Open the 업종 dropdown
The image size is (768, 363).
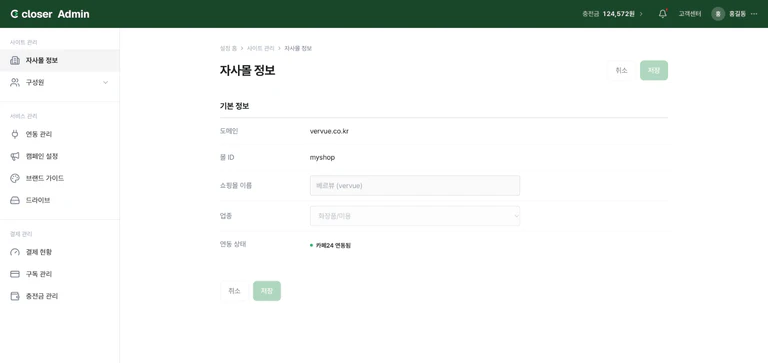coord(415,216)
